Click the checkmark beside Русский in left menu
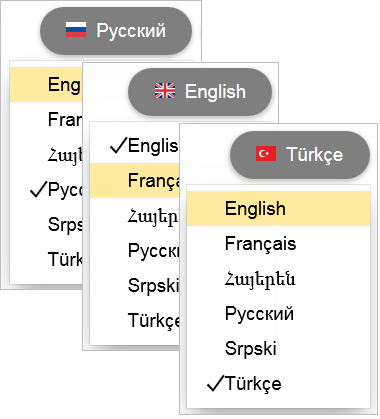The height and width of the screenshot is (419, 380). click(38, 189)
